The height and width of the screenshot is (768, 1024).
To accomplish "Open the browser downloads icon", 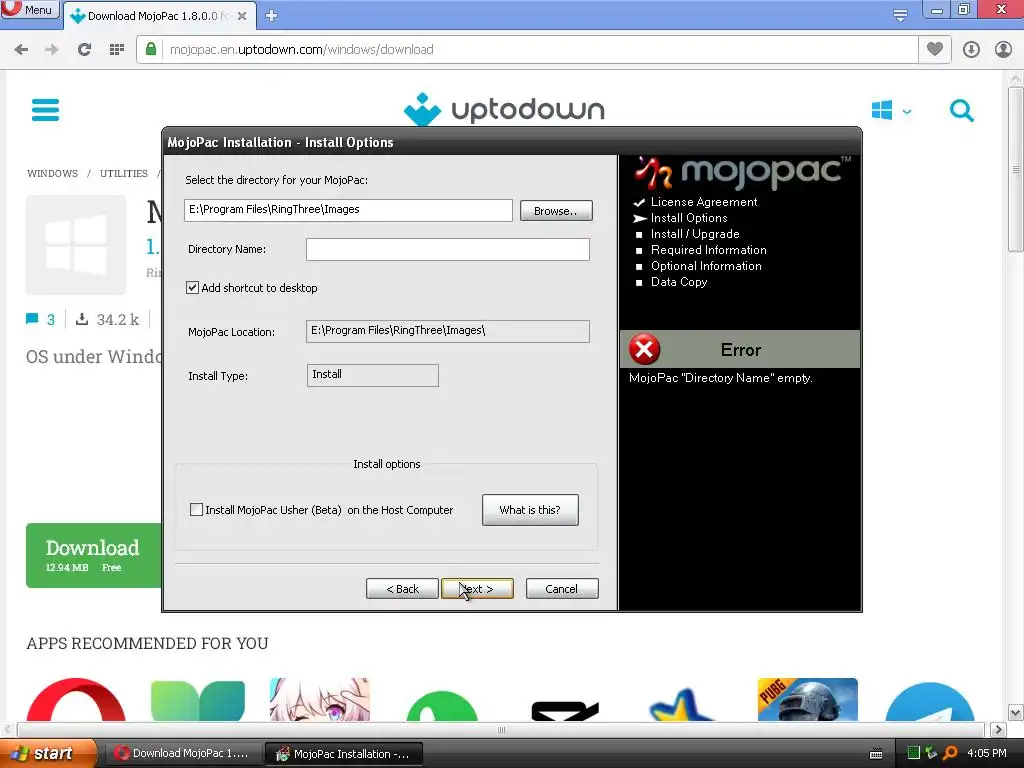I will [x=971, y=50].
